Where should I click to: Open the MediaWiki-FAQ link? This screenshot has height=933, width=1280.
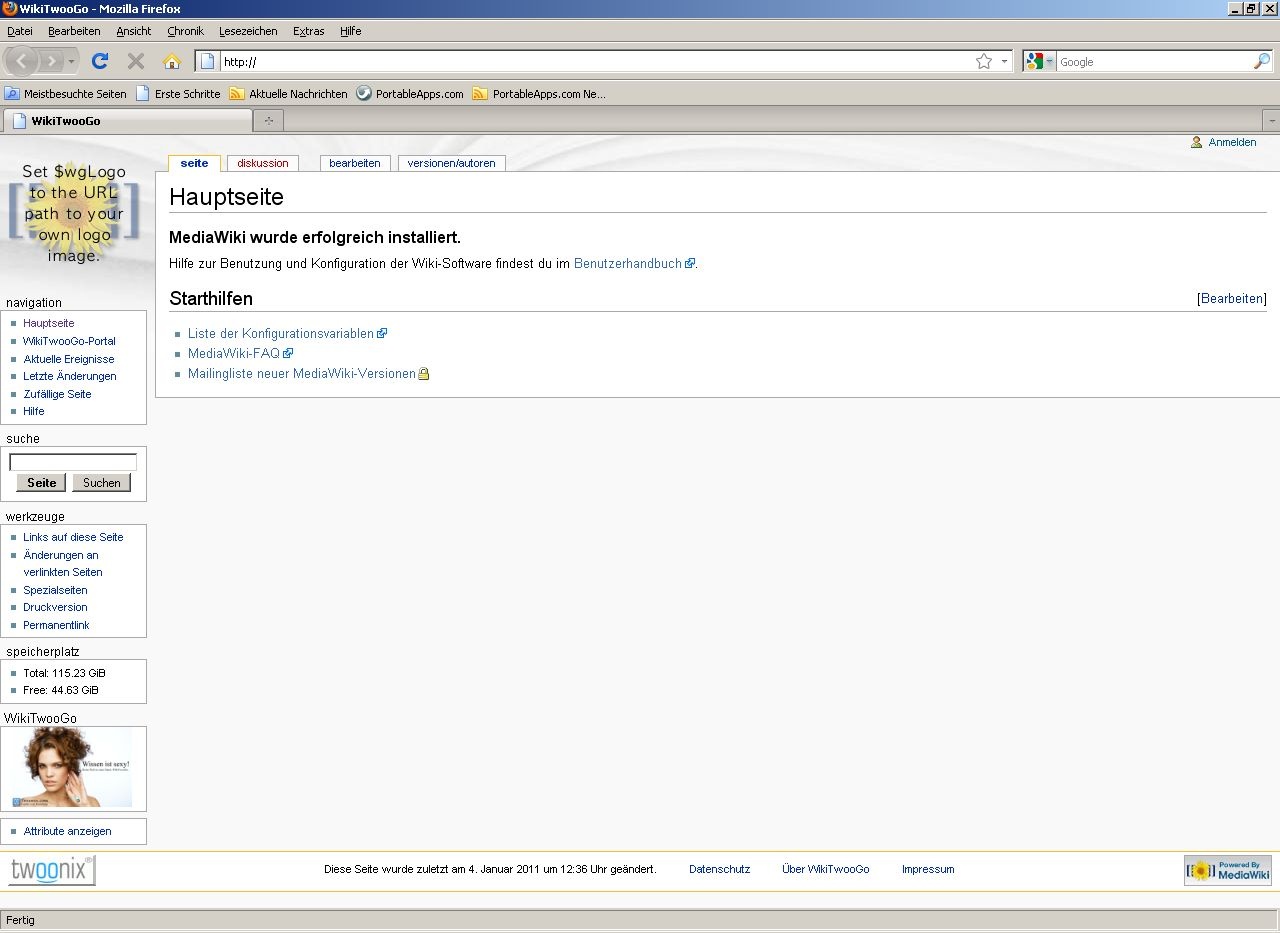pyautogui.click(x=234, y=353)
